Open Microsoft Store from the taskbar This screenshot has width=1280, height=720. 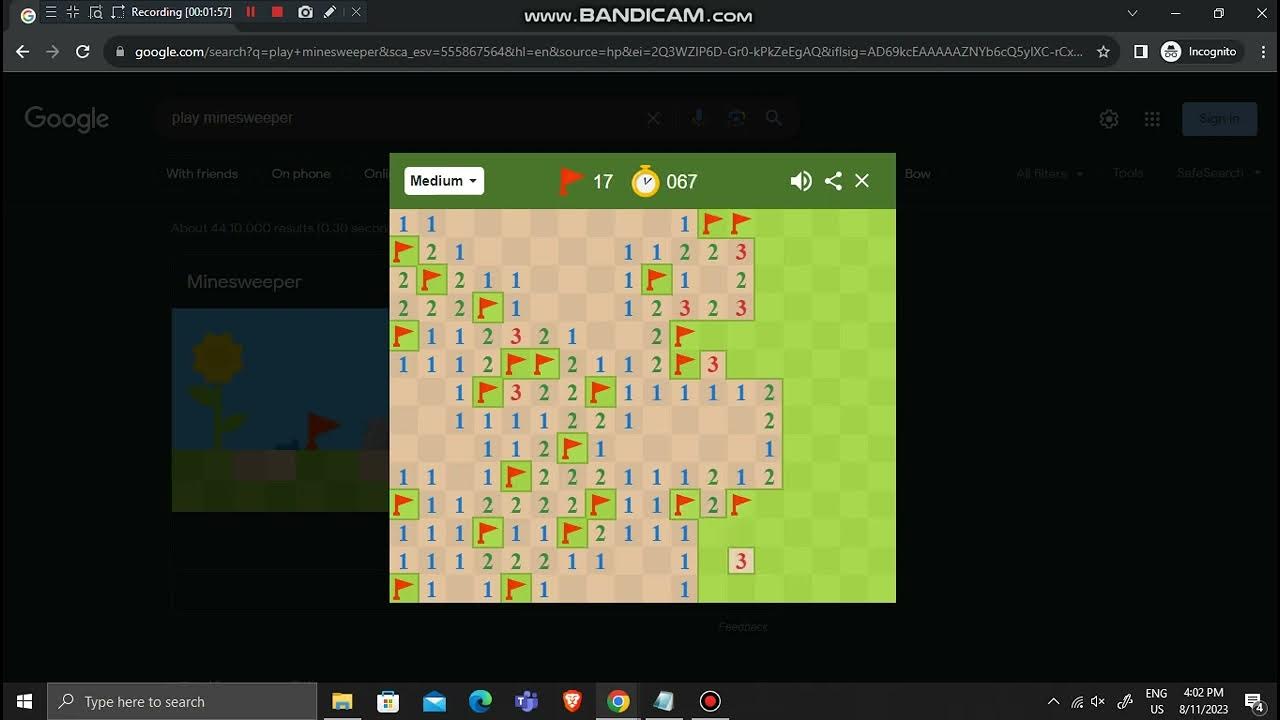click(x=388, y=701)
